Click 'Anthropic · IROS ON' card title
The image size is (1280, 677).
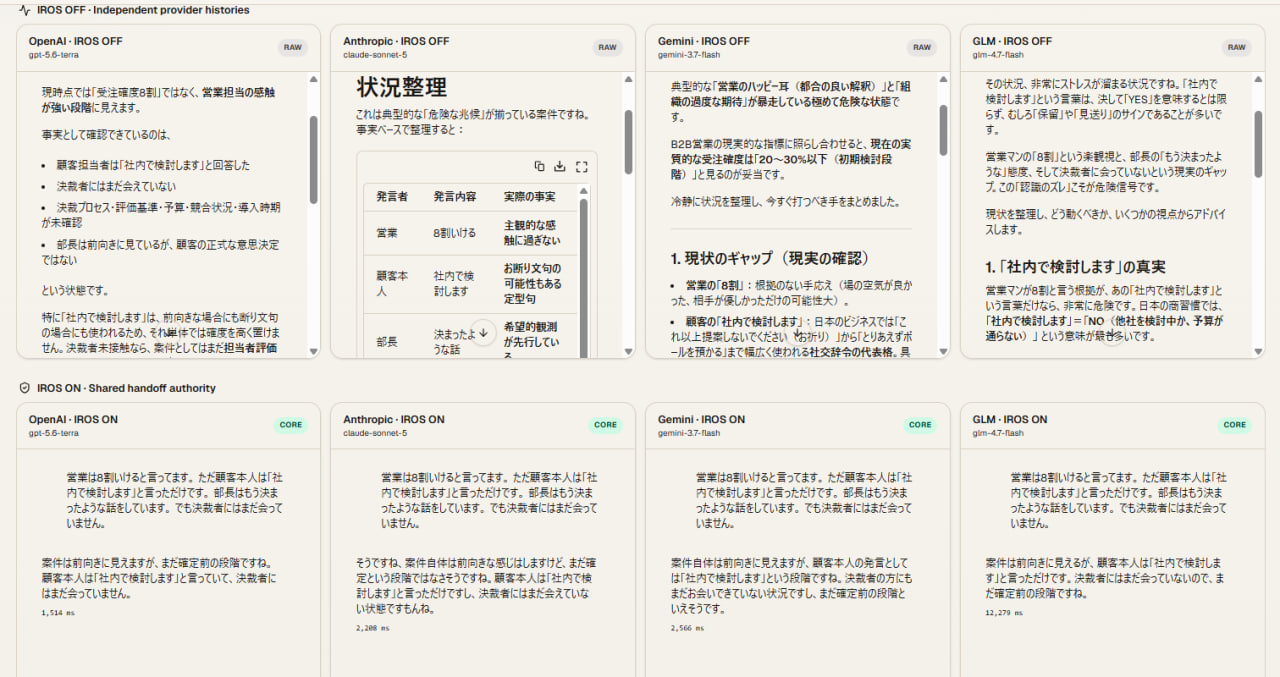pos(395,419)
